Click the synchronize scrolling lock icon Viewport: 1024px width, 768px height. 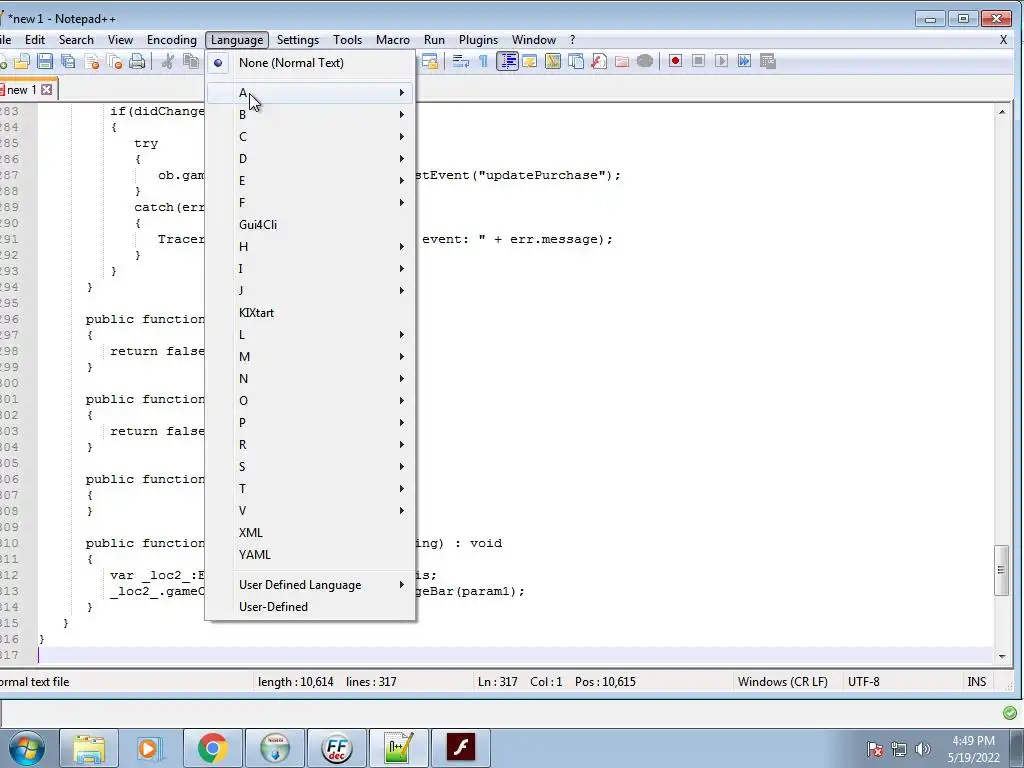point(430,61)
